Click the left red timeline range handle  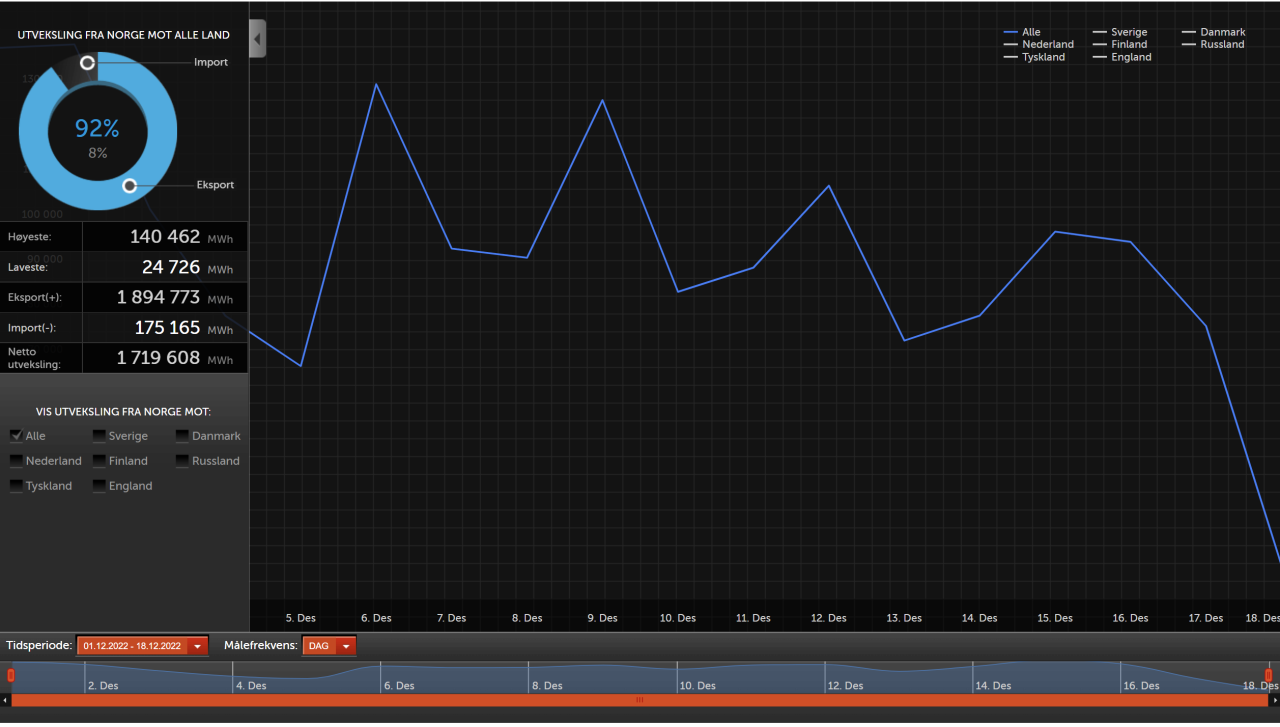(11, 676)
